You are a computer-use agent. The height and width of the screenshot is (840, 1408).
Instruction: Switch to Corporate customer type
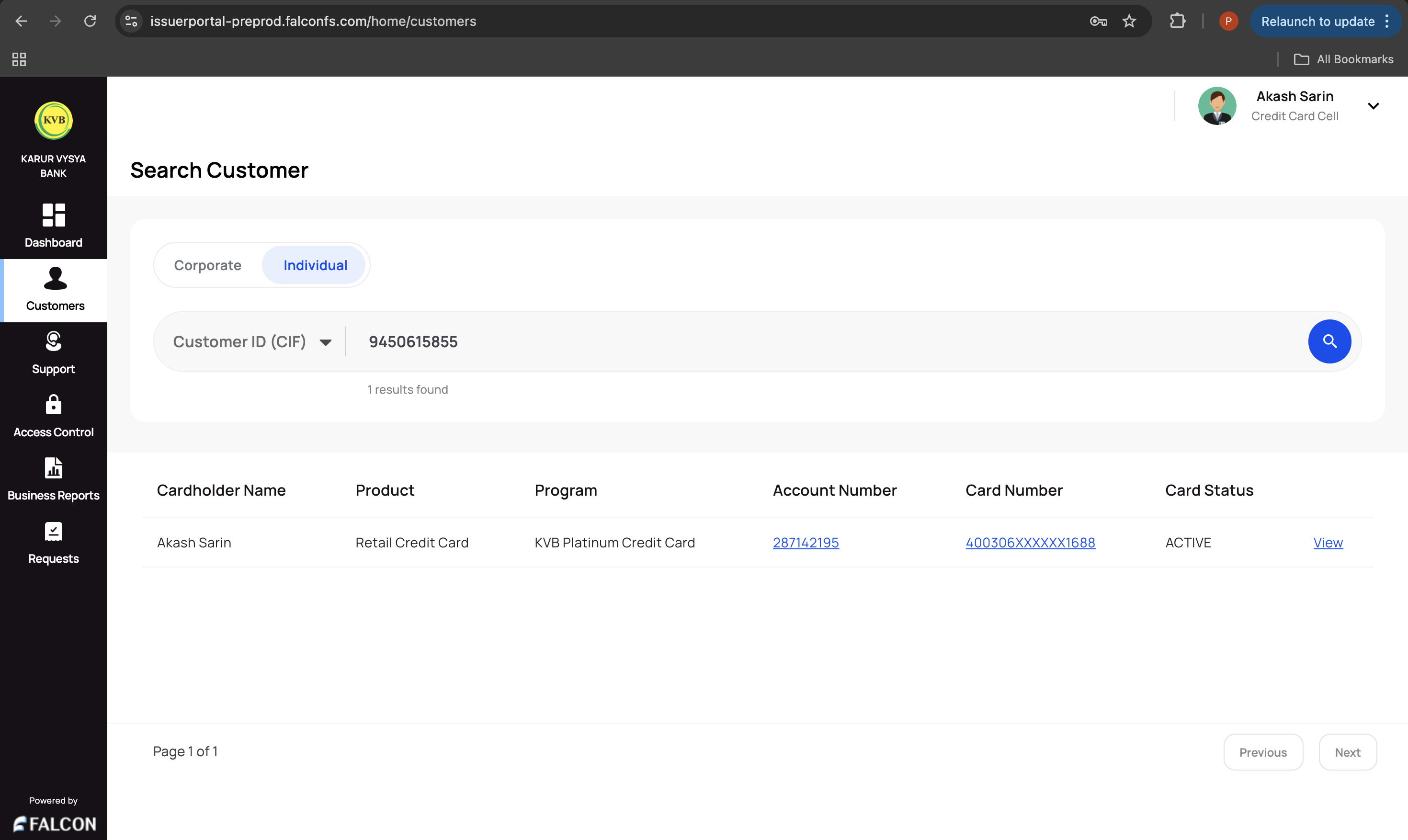tap(208, 265)
